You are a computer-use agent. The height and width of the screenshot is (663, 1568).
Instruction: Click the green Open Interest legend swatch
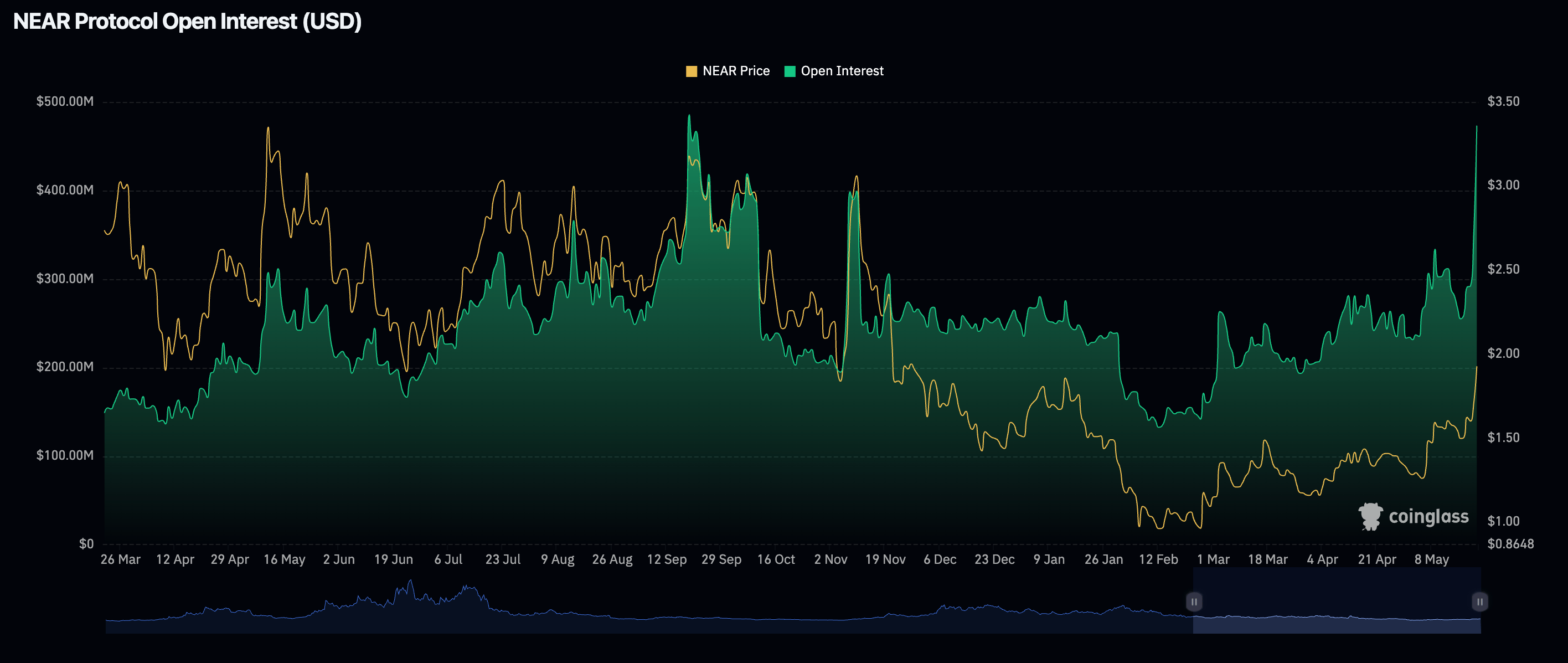[x=790, y=71]
